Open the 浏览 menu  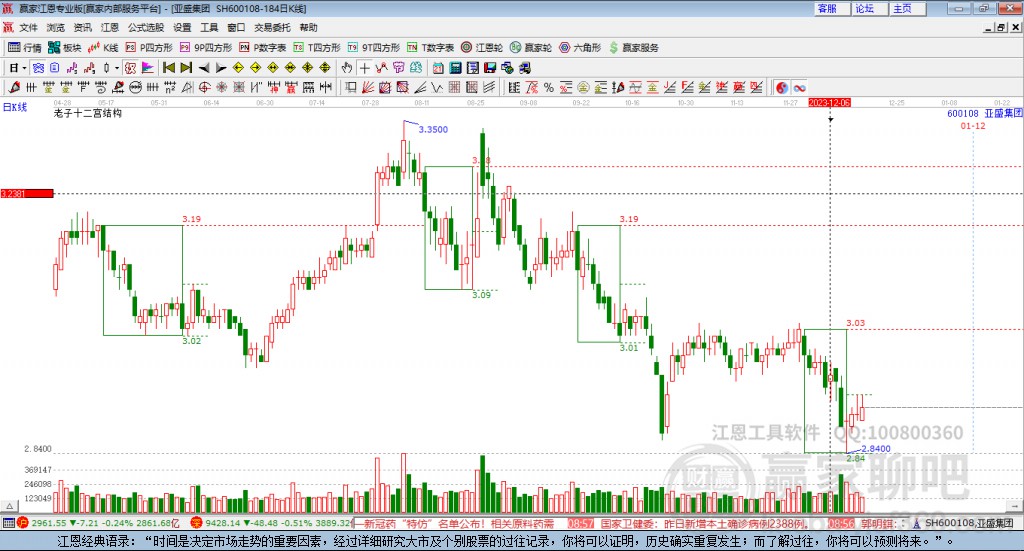(x=56, y=27)
